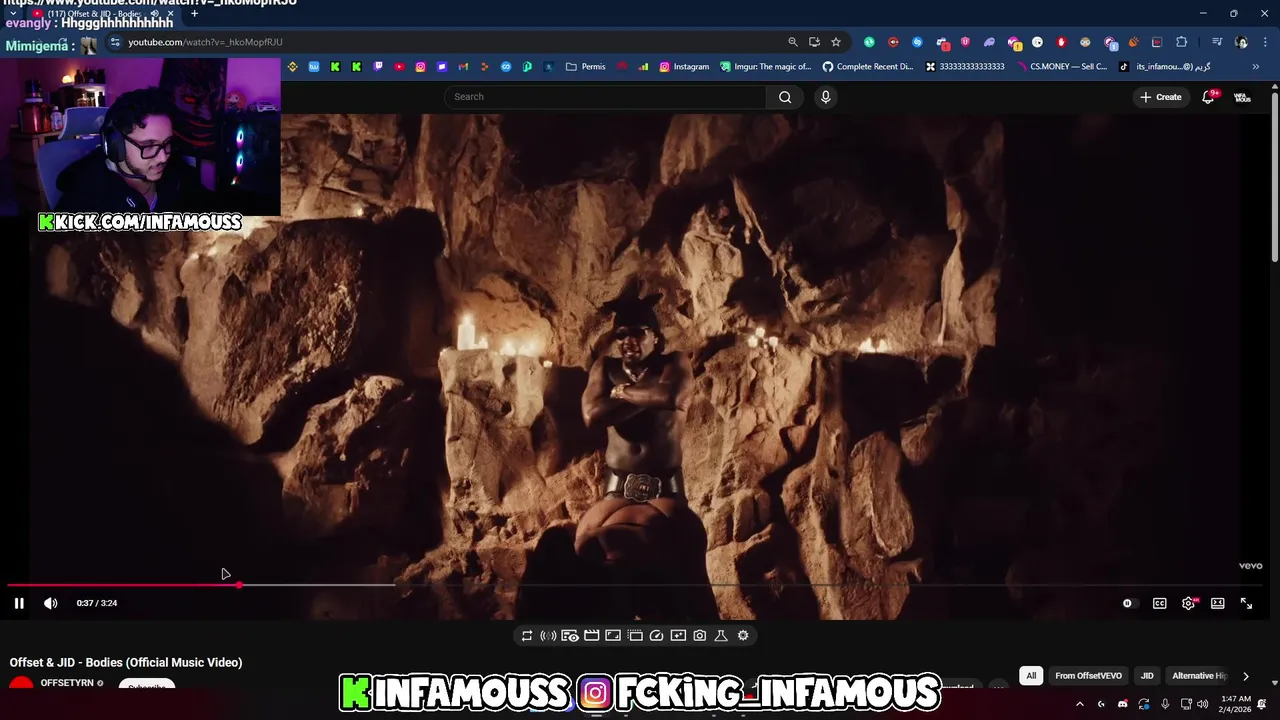The height and width of the screenshot is (720, 1280).
Task: Open the YouTube account avatar menu
Action: click(1242, 97)
